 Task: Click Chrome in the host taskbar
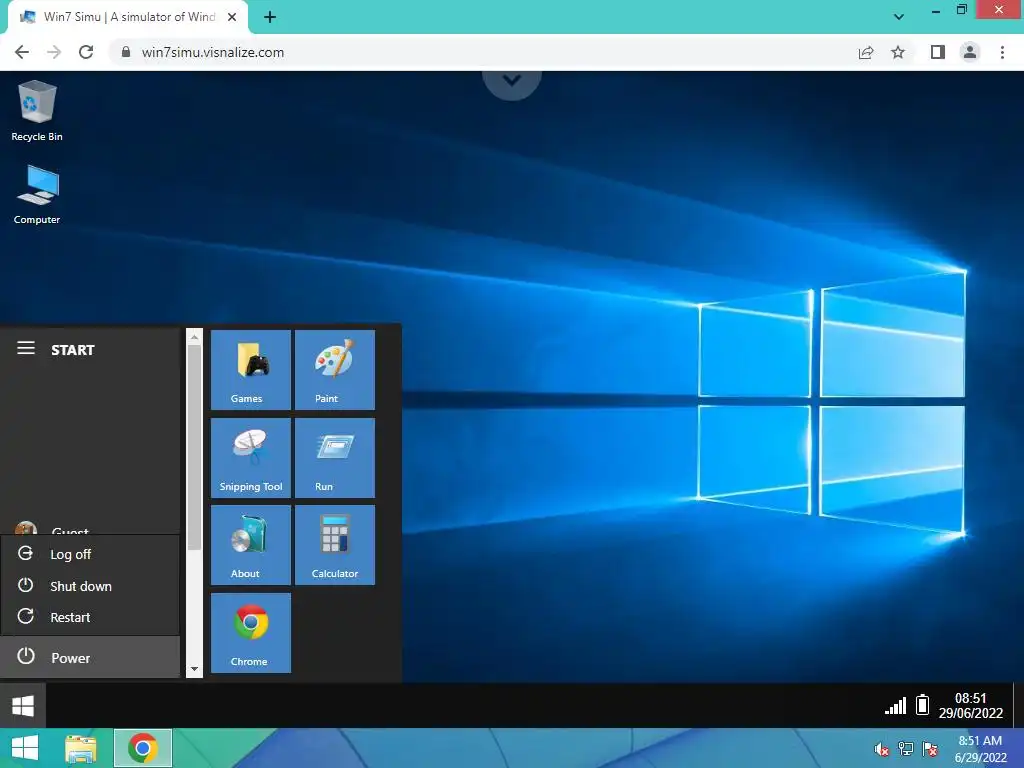(x=143, y=748)
